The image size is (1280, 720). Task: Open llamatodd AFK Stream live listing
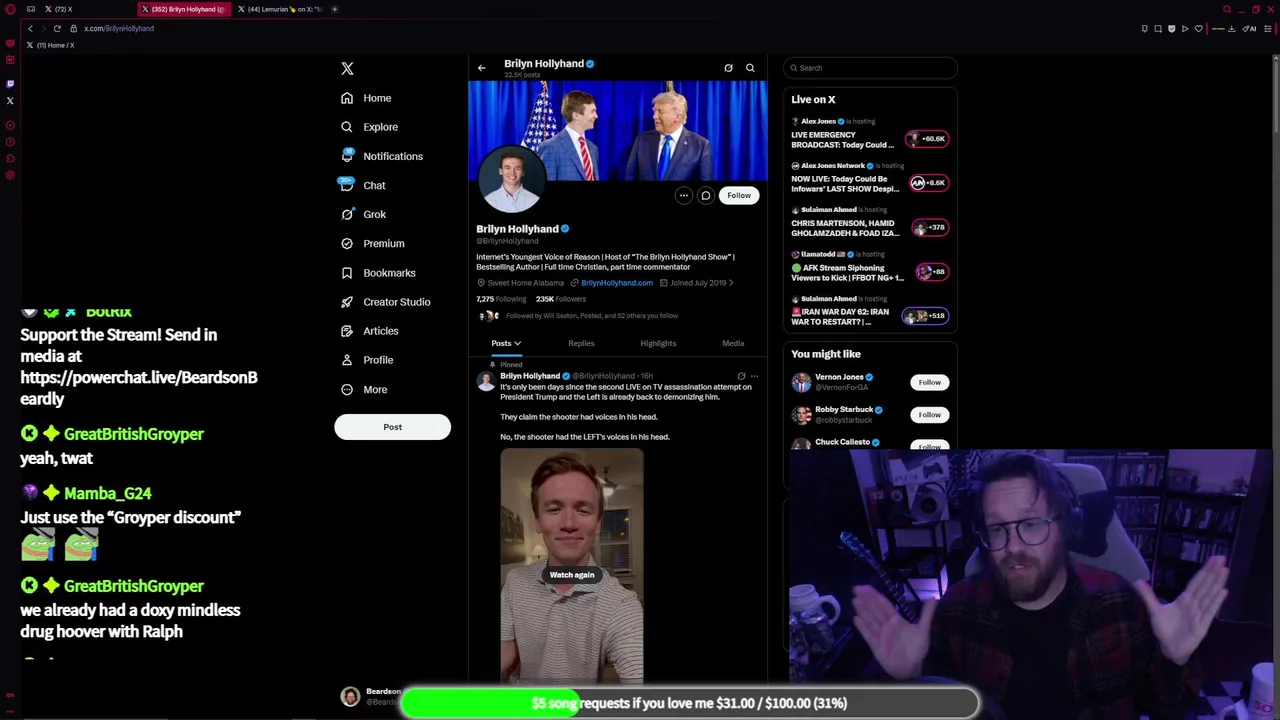pyautogui.click(x=870, y=267)
